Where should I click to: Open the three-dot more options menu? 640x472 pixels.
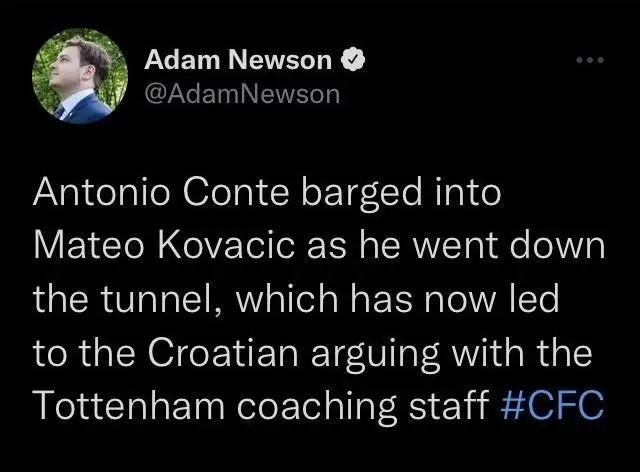tap(590, 60)
